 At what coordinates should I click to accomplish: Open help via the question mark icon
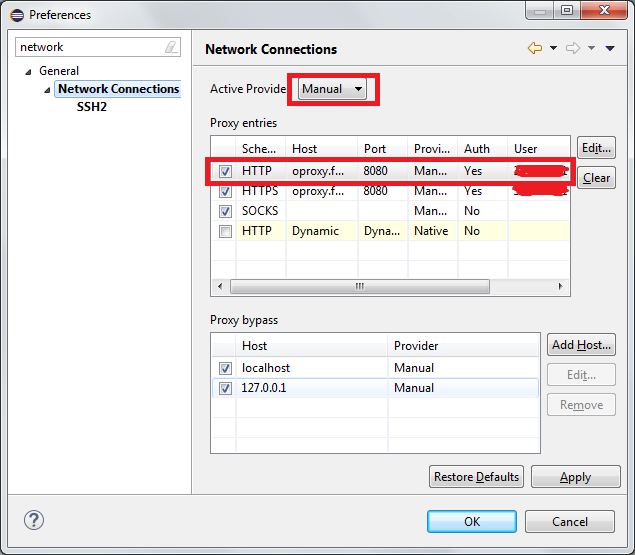coord(34,520)
